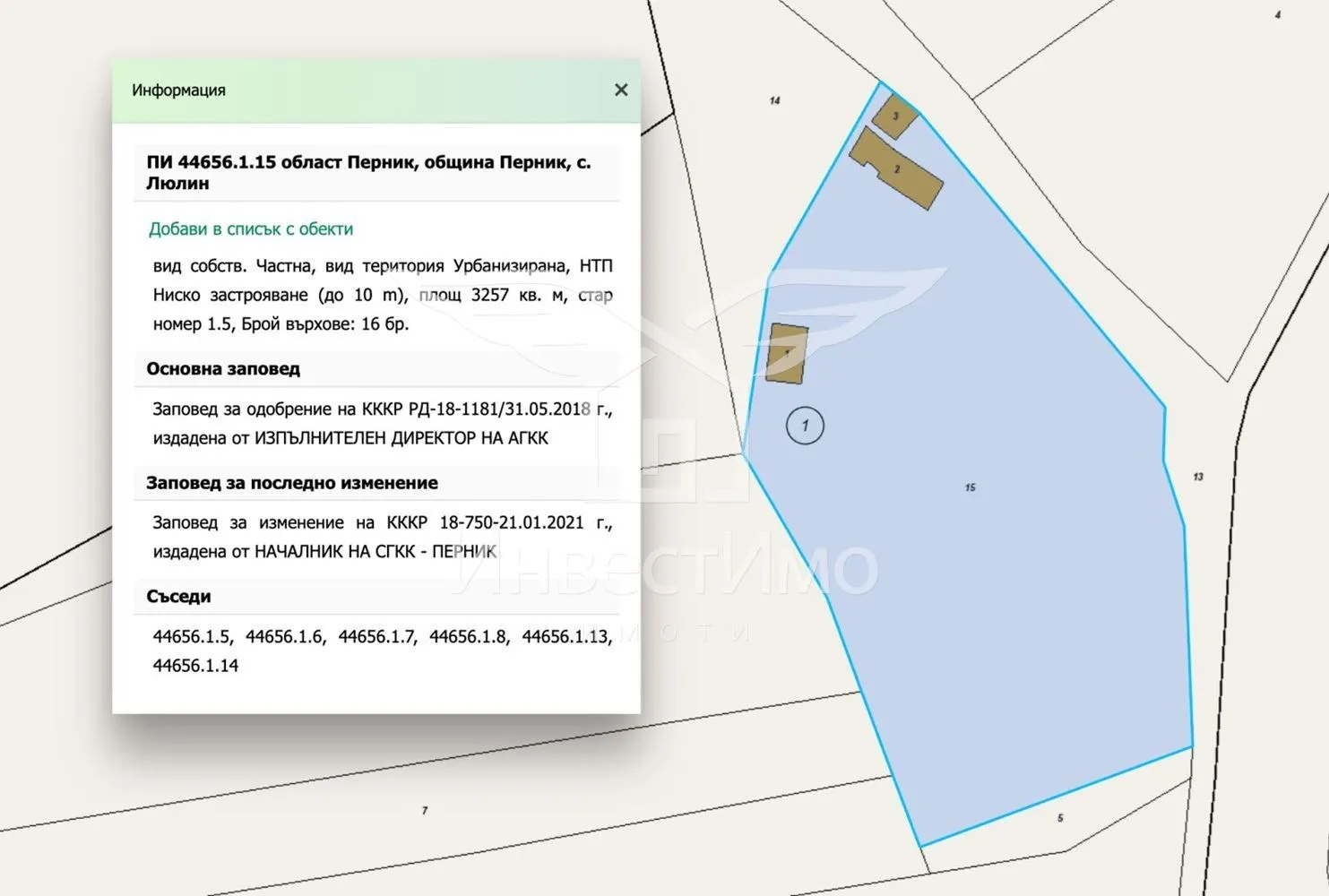Click 'НАЧАЛНИК НА СГКК - ПЕРНИК' text
Screen dimensions: 1329x896
(x=375, y=551)
